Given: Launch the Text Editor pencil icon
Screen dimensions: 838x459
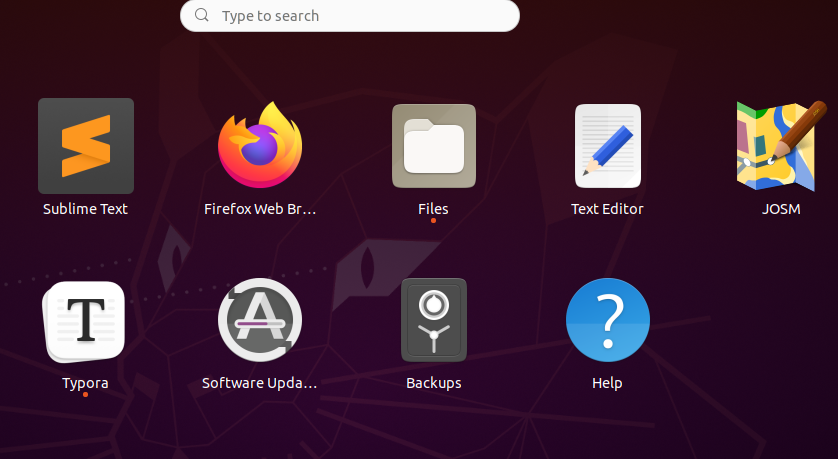Looking at the screenshot, I should click(608, 146).
